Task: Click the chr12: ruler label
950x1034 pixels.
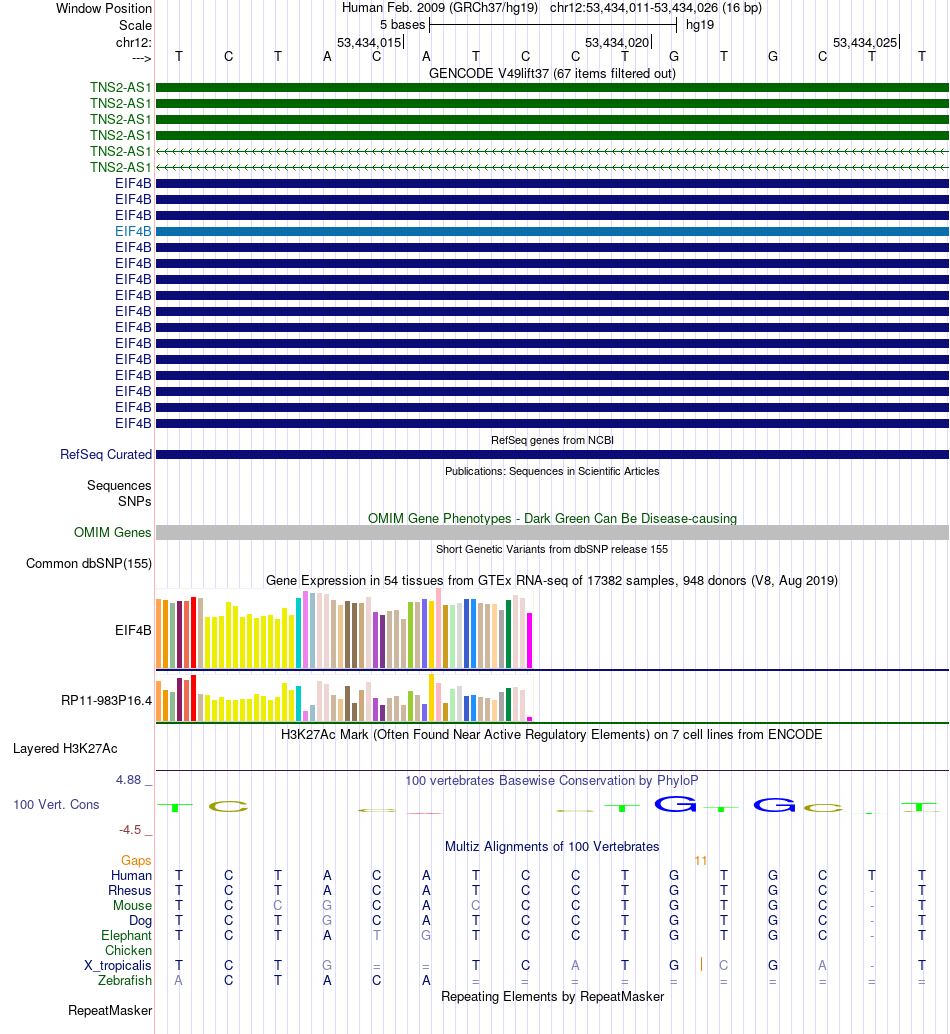Action: (x=133, y=42)
